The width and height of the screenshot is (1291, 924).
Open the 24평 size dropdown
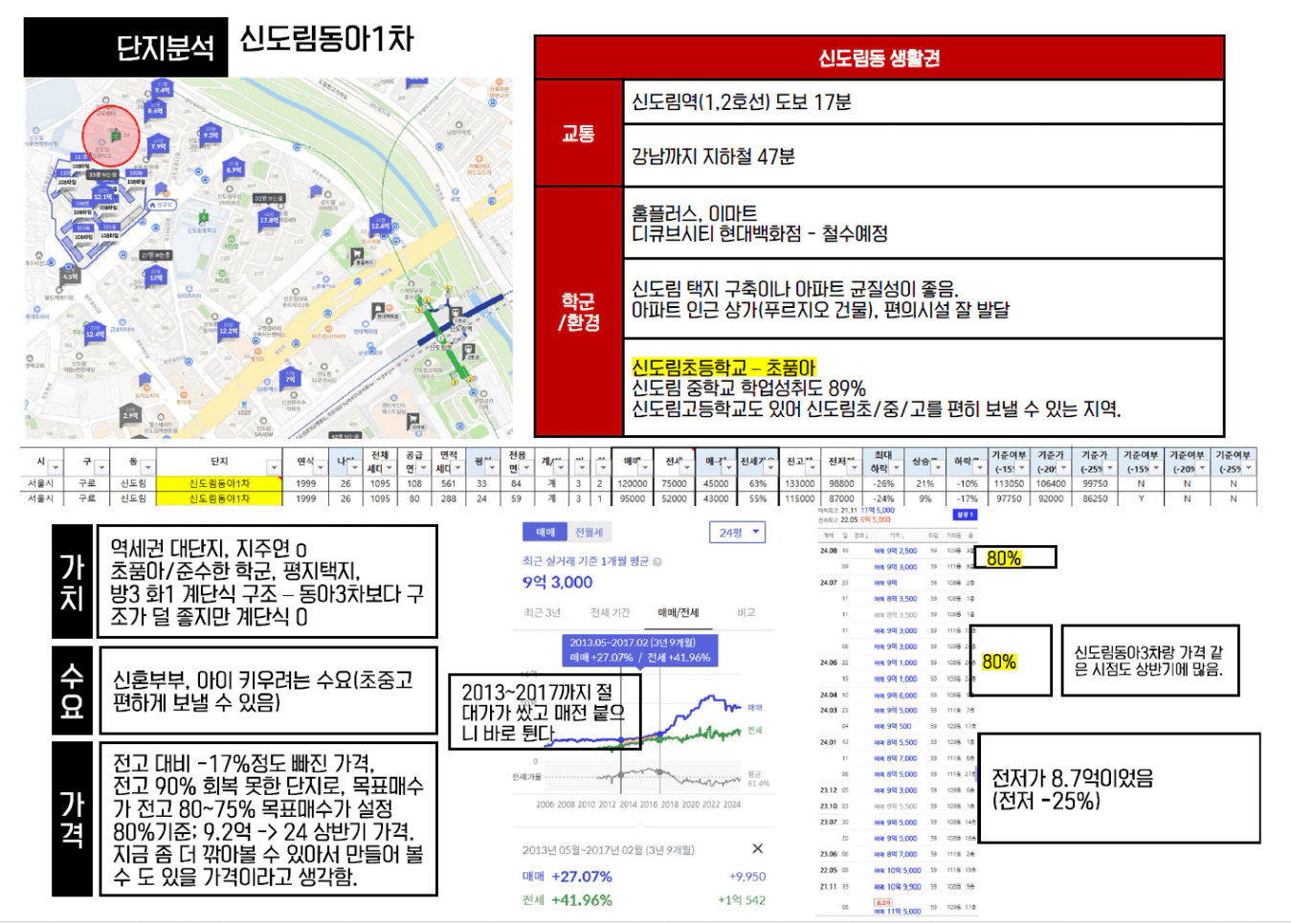(x=737, y=533)
